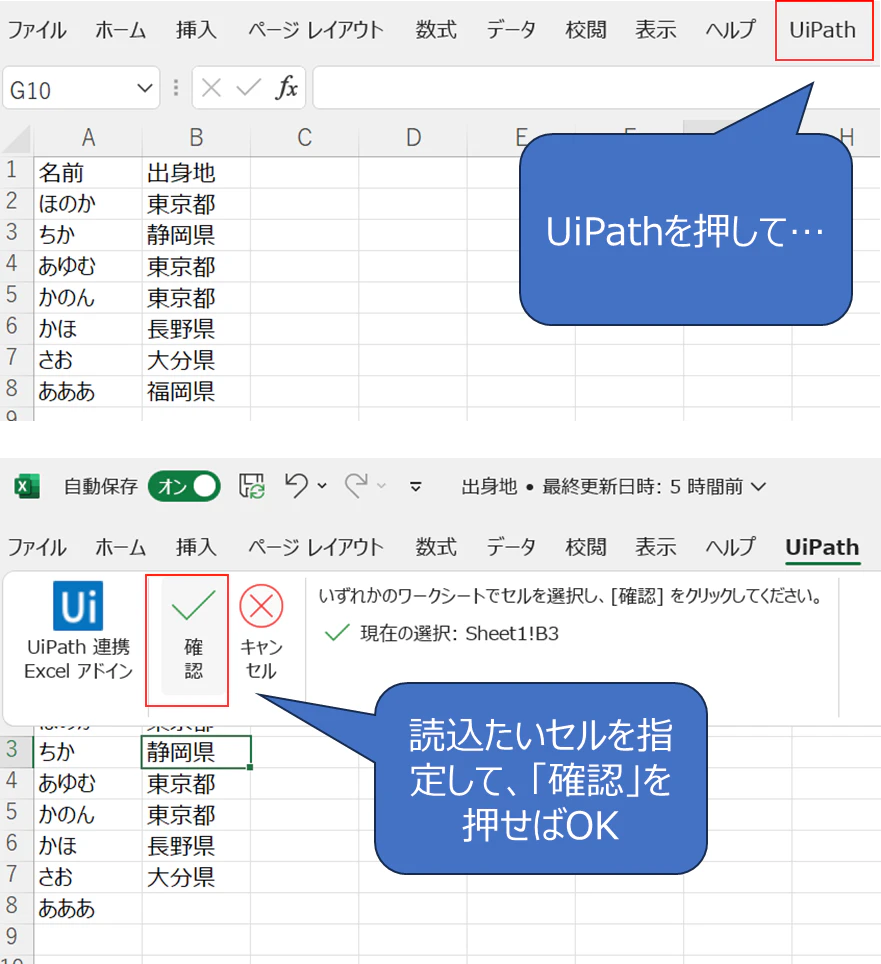The image size is (881, 964).
Task: Click the 名前 header cell
Action: (88, 173)
